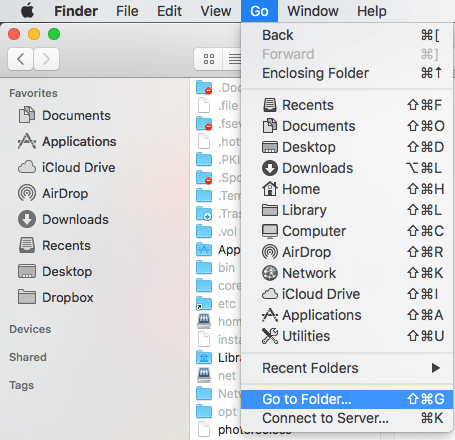This screenshot has width=455, height=440.
Task: Open the Help menu
Action: pos(372,11)
